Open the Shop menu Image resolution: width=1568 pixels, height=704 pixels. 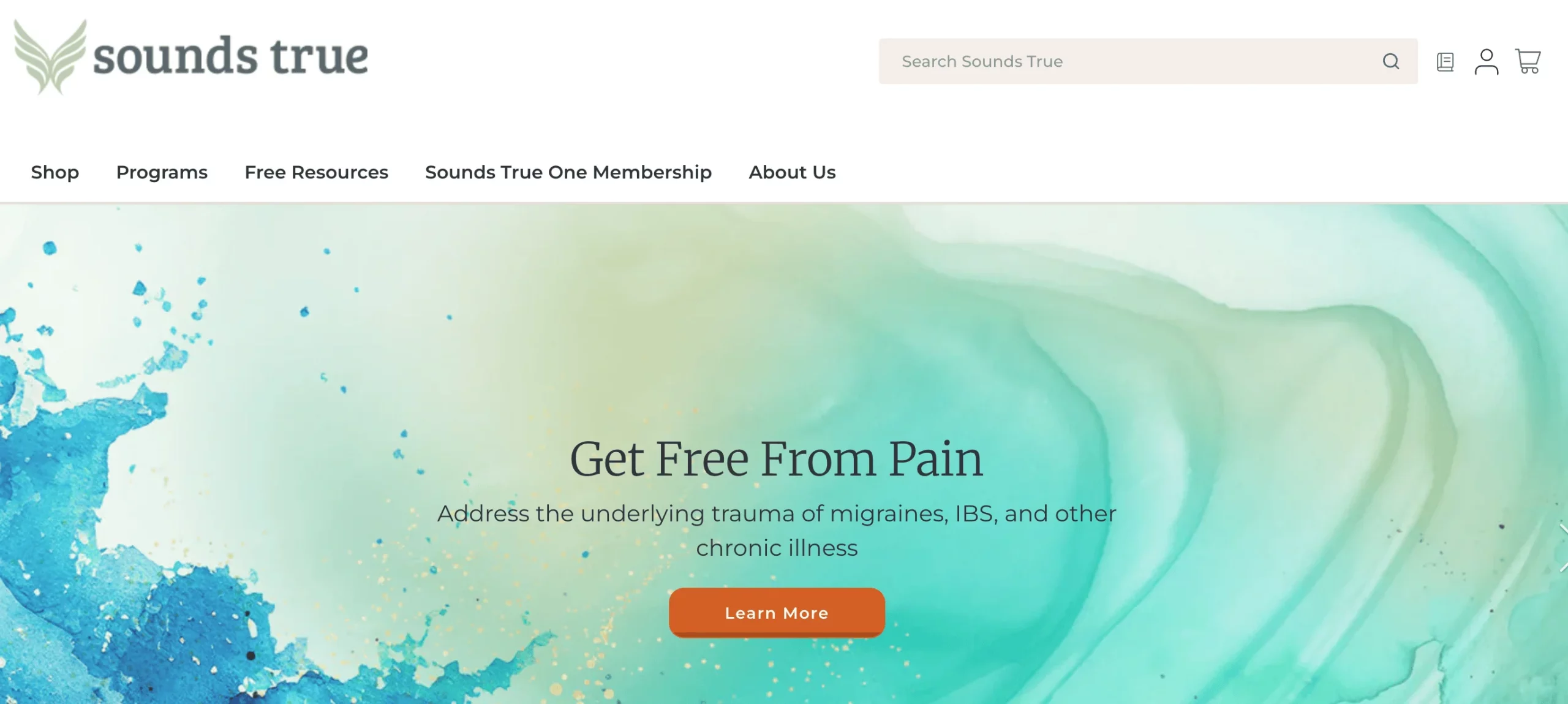[x=55, y=172]
